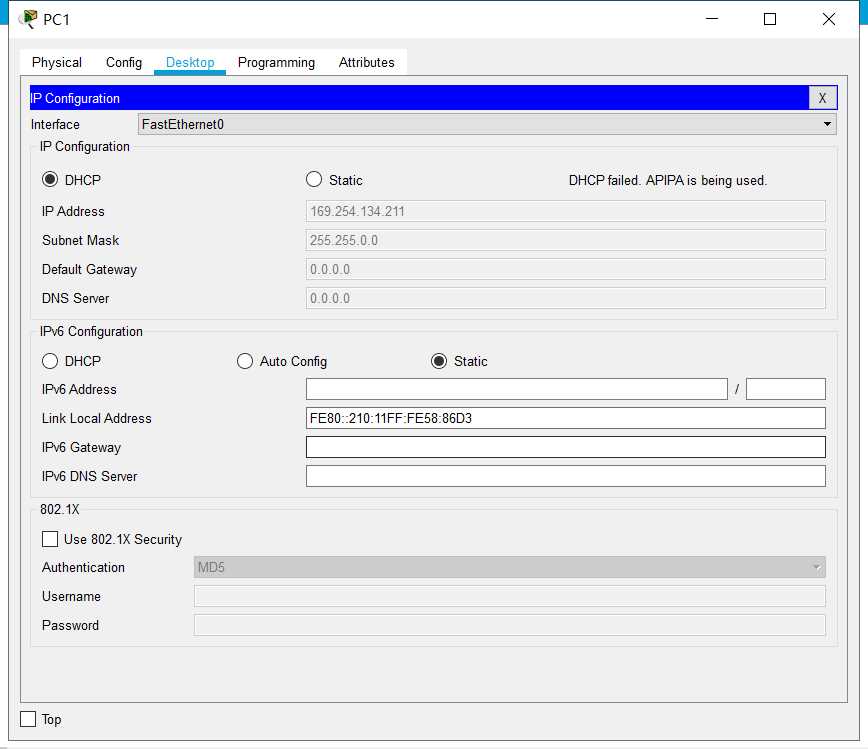This screenshot has height=749, width=868.
Task: Switch to the Physical tab
Action: point(56,62)
